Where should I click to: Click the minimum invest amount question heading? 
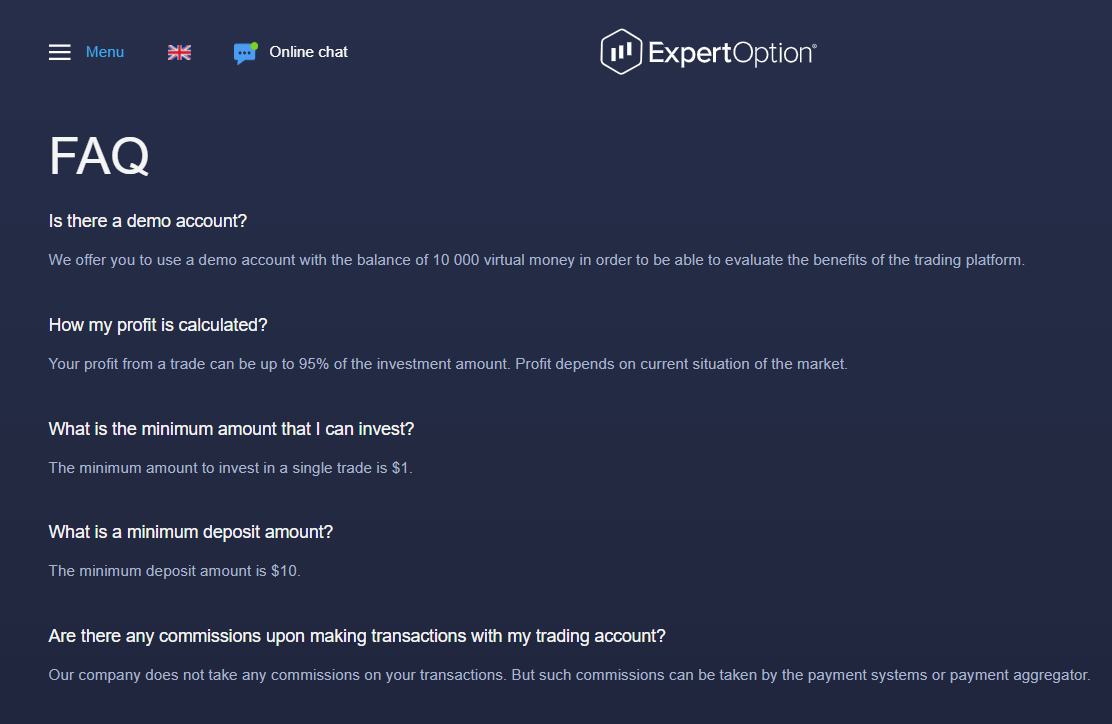232,428
